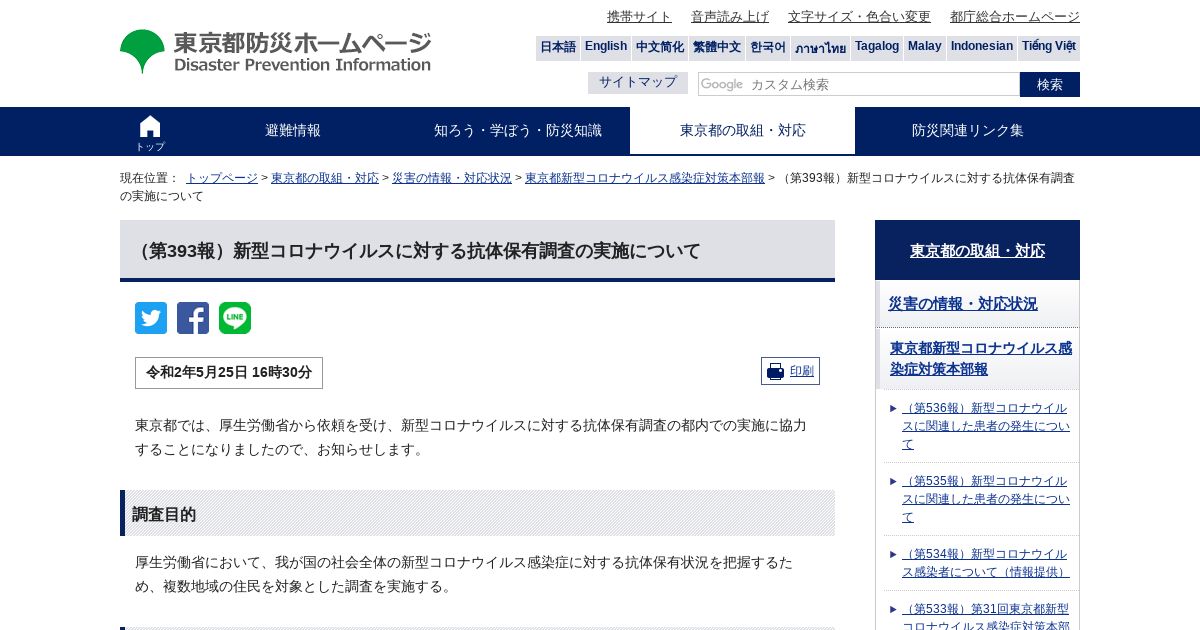Open 知ろう・学ぼう・防災知識 menu

pyautogui.click(x=518, y=131)
